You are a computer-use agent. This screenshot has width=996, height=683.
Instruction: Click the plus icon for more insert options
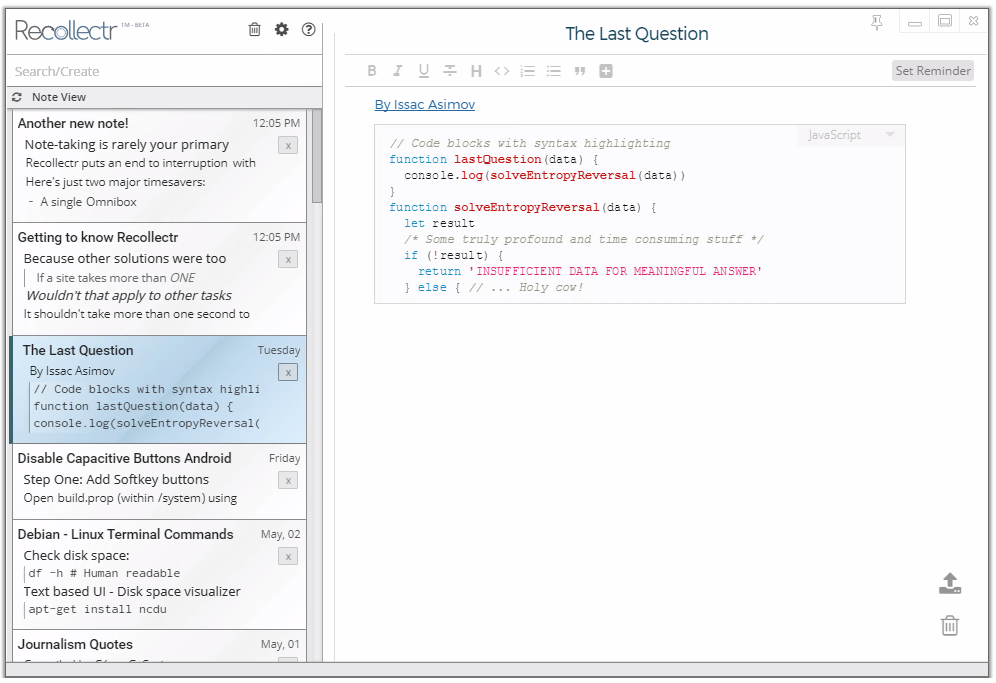pyautogui.click(x=606, y=71)
